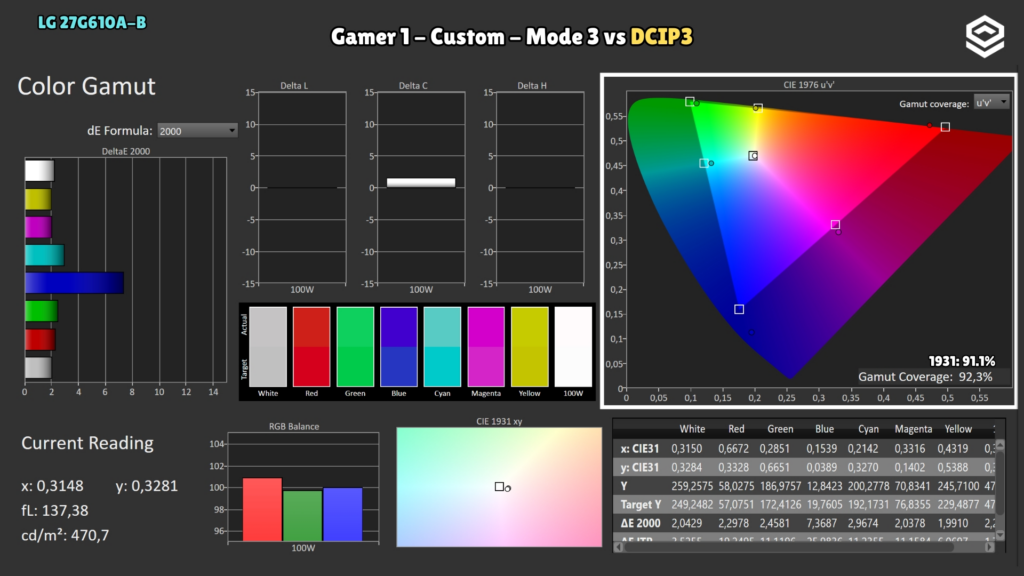The height and width of the screenshot is (576, 1024).
Task: Click the white bar in Delta C chart
Action: click(x=421, y=183)
